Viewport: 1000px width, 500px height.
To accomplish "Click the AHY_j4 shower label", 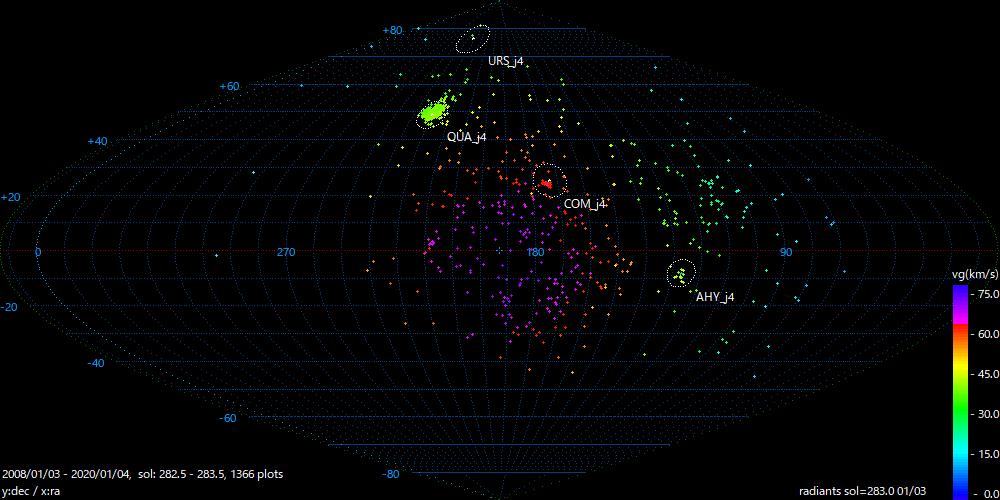I will coord(715,297).
